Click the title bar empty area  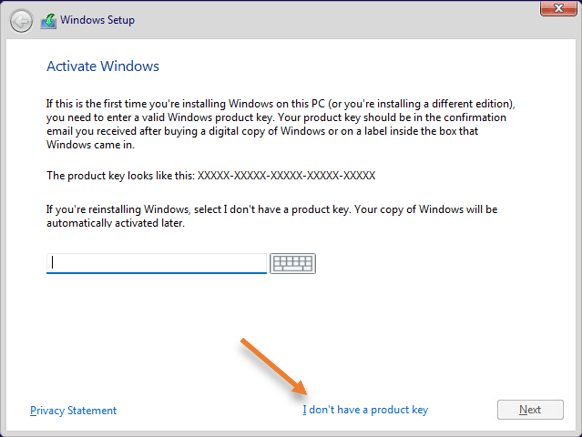tap(334, 20)
